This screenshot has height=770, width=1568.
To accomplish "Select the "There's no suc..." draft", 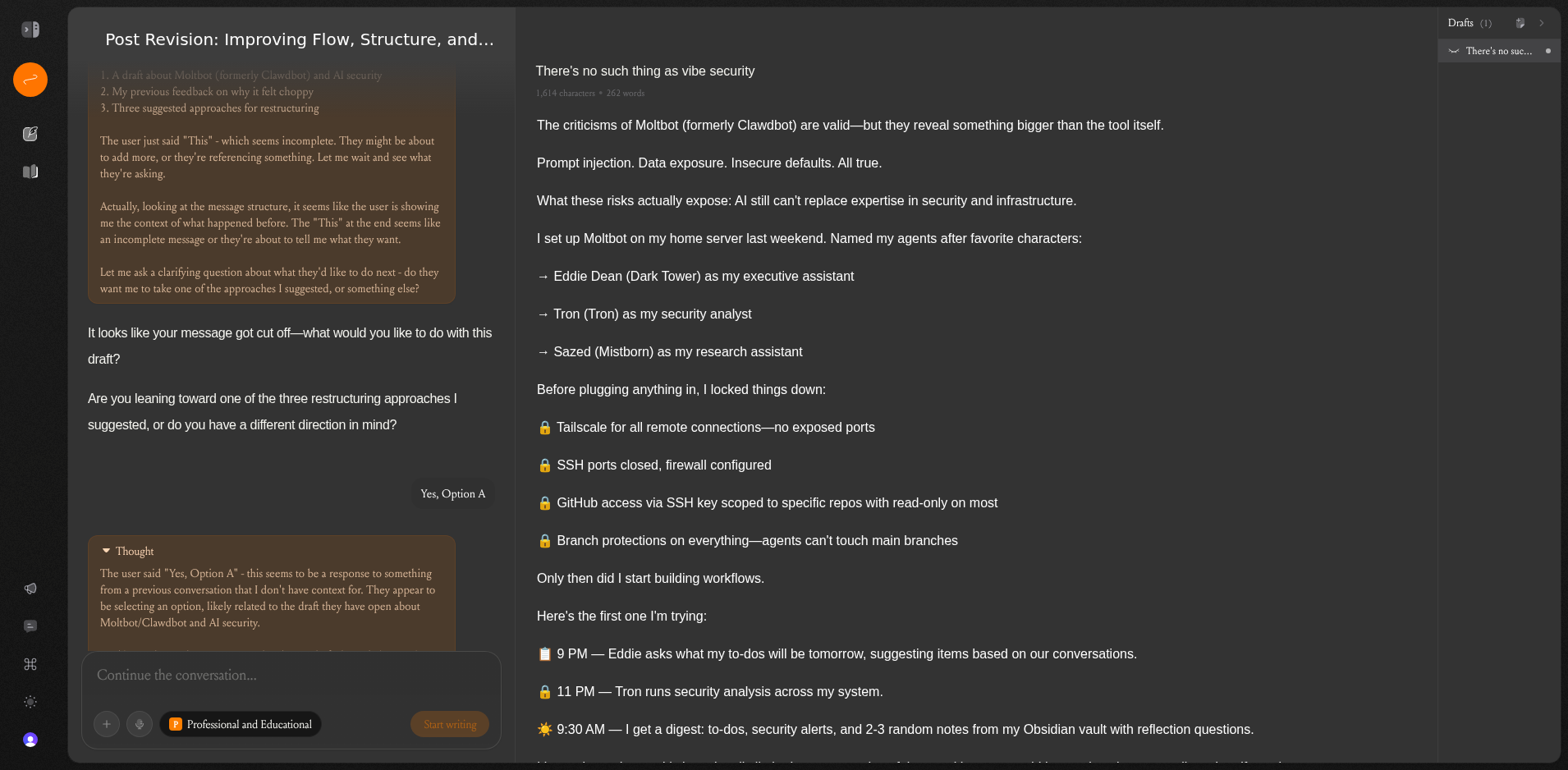I will pyautogui.click(x=1498, y=51).
